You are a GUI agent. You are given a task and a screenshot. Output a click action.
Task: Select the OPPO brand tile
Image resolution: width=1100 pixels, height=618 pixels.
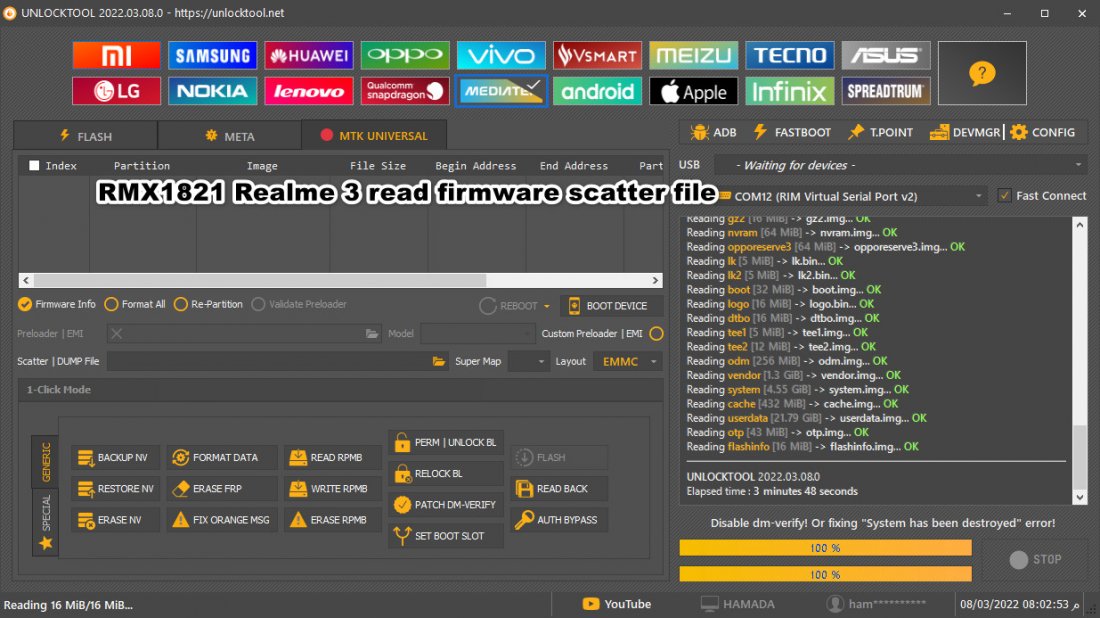[x=405, y=55]
